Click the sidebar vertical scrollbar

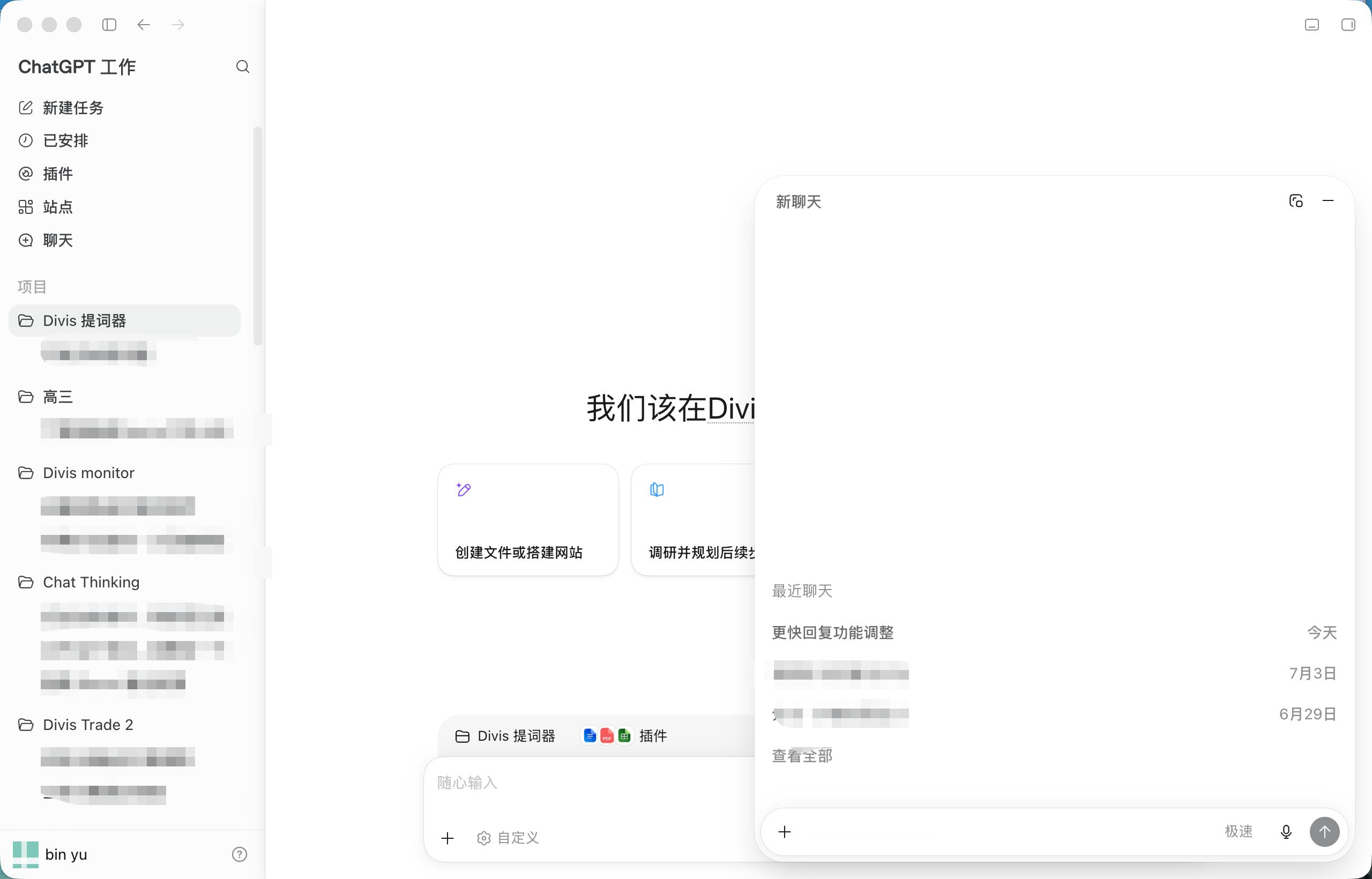coord(257,236)
